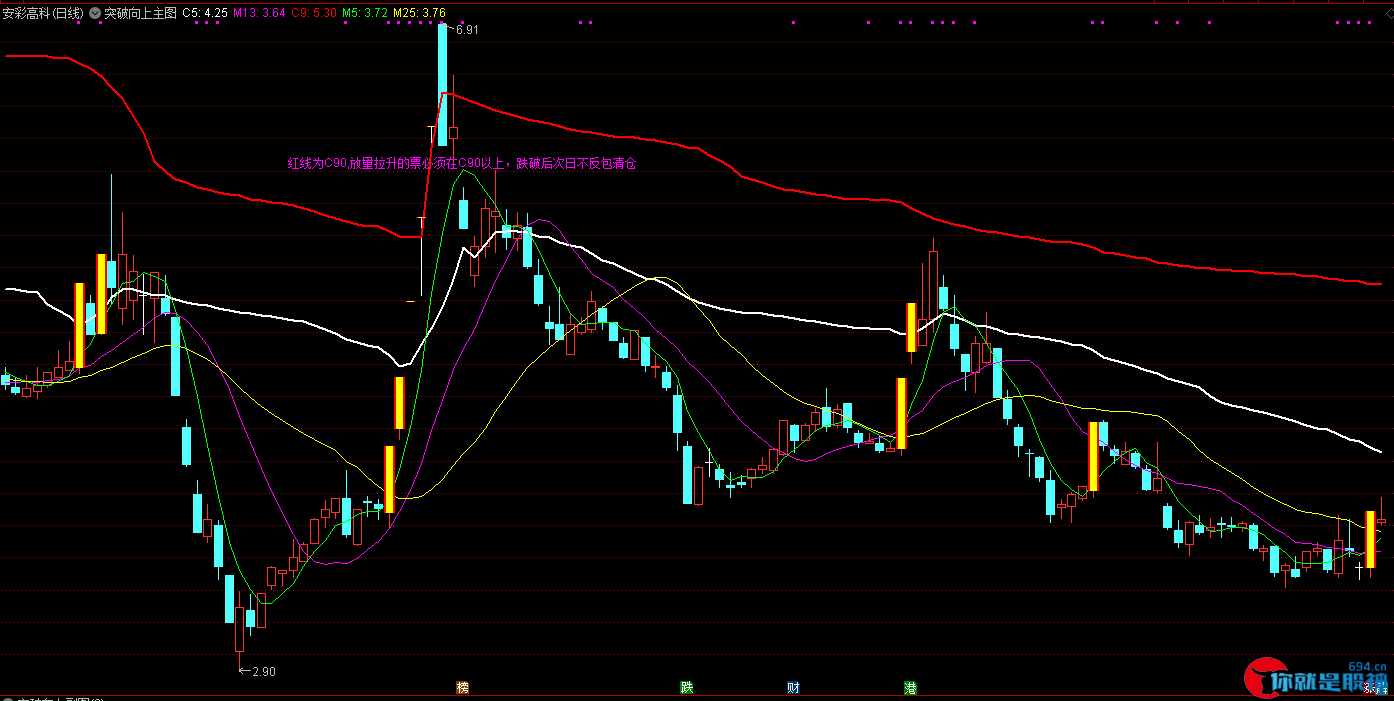The width and height of the screenshot is (1394, 701).
Task: Select the C9: 5.30 indicator value
Action: (313, 13)
